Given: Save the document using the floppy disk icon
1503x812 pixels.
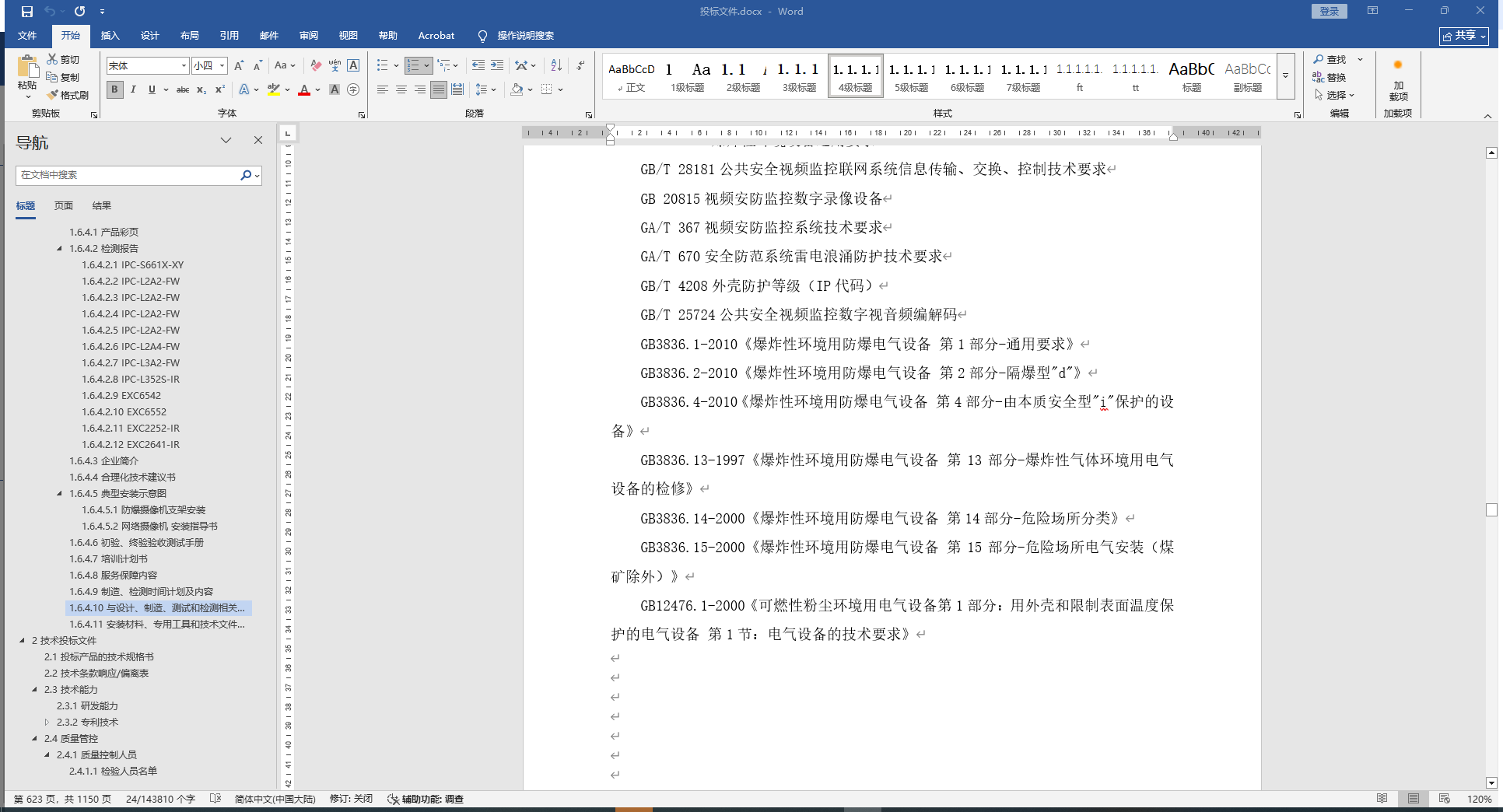Looking at the screenshot, I should [27, 12].
